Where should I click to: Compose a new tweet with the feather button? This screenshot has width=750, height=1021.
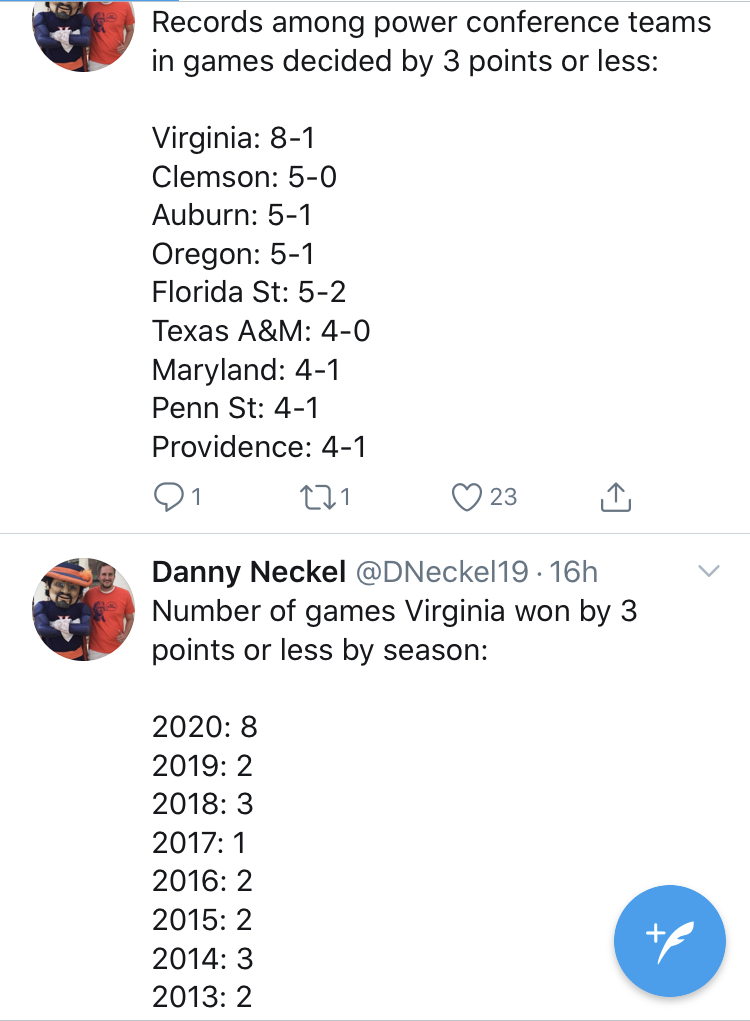(x=669, y=941)
